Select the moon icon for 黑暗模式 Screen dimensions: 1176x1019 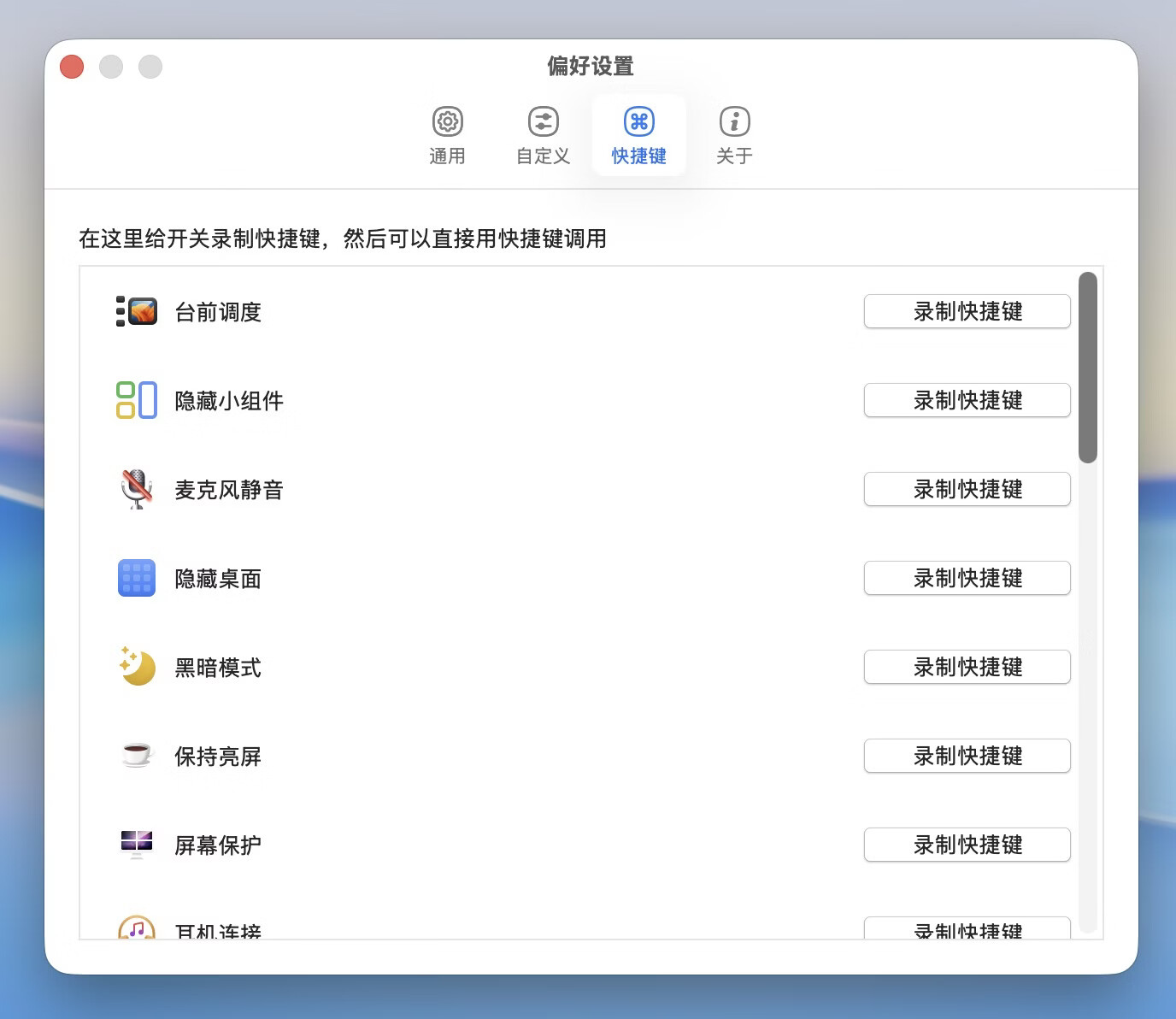136,667
